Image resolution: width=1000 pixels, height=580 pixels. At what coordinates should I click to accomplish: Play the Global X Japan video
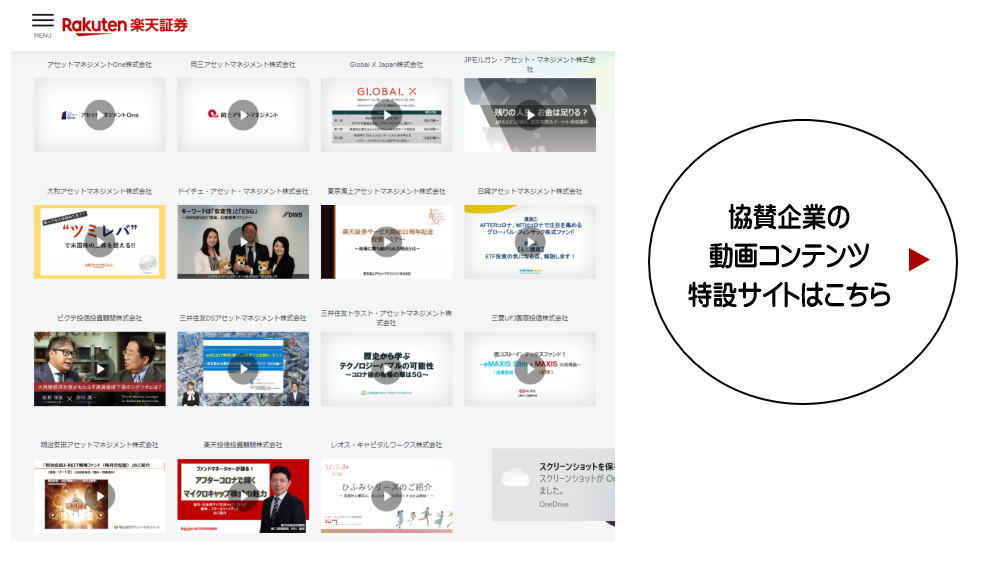386,115
